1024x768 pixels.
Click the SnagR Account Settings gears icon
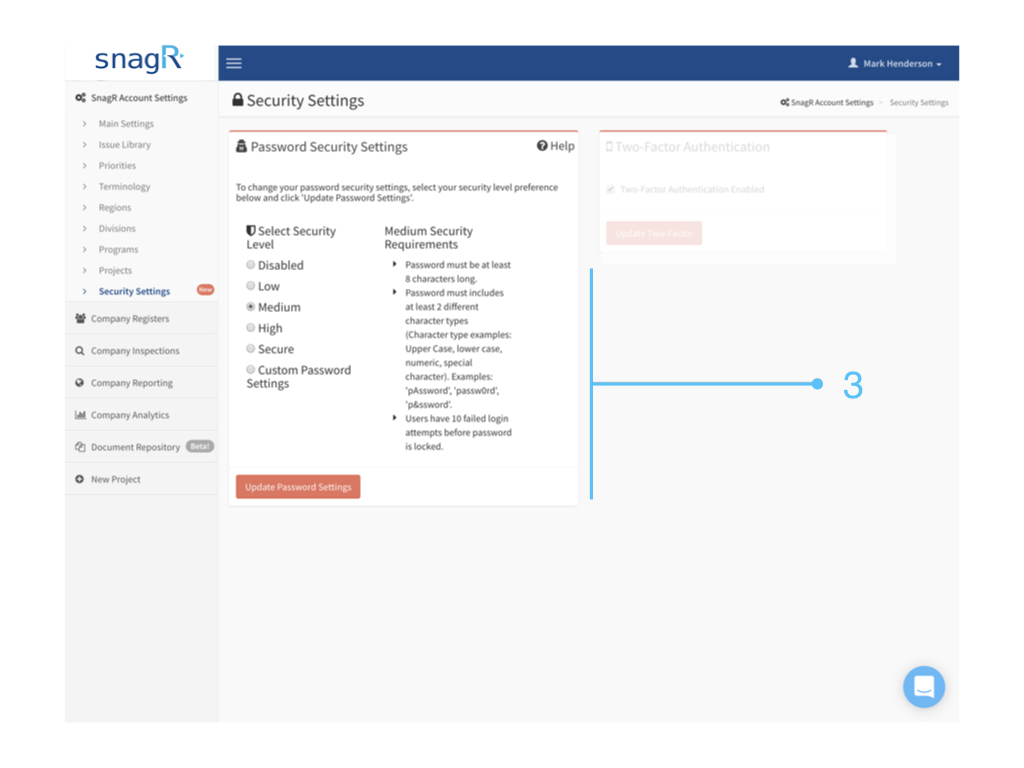click(80, 98)
